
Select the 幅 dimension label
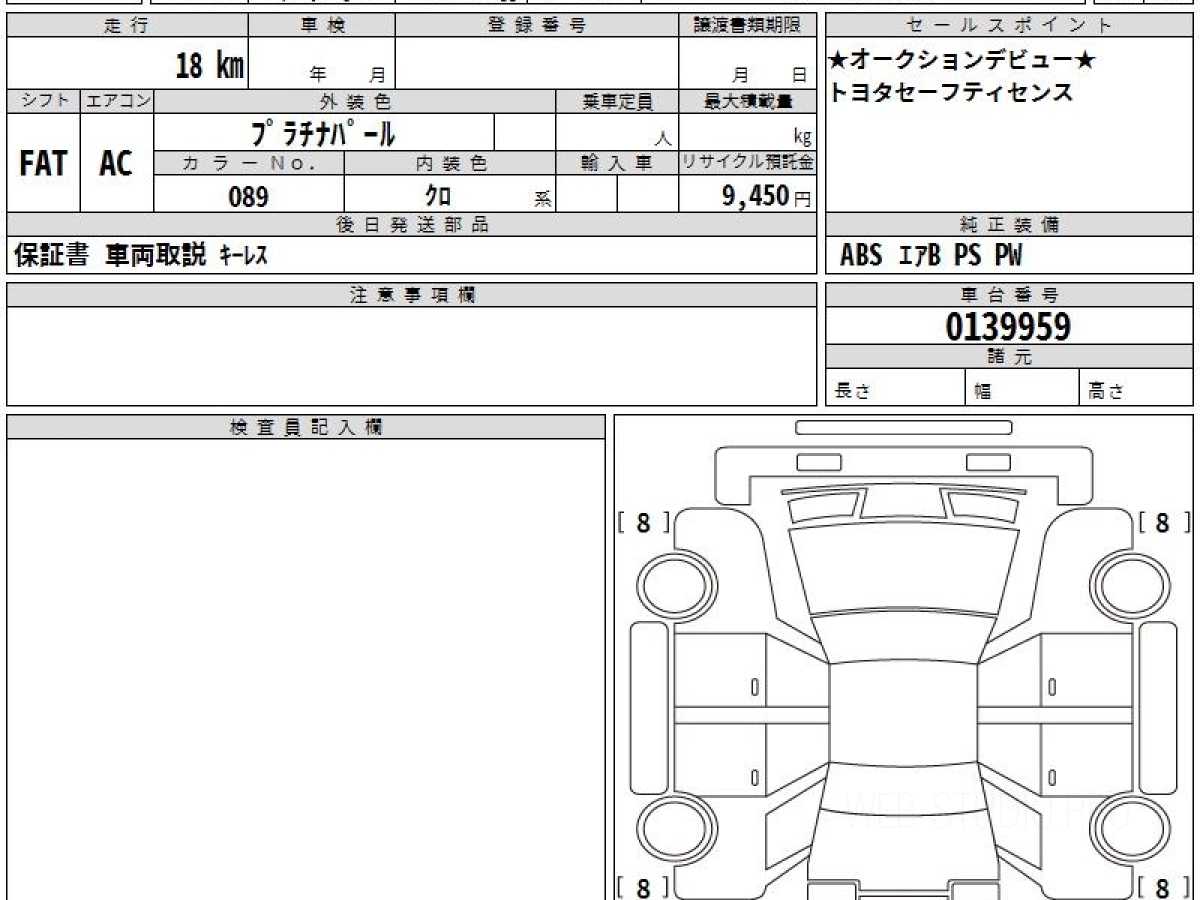tap(984, 392)
